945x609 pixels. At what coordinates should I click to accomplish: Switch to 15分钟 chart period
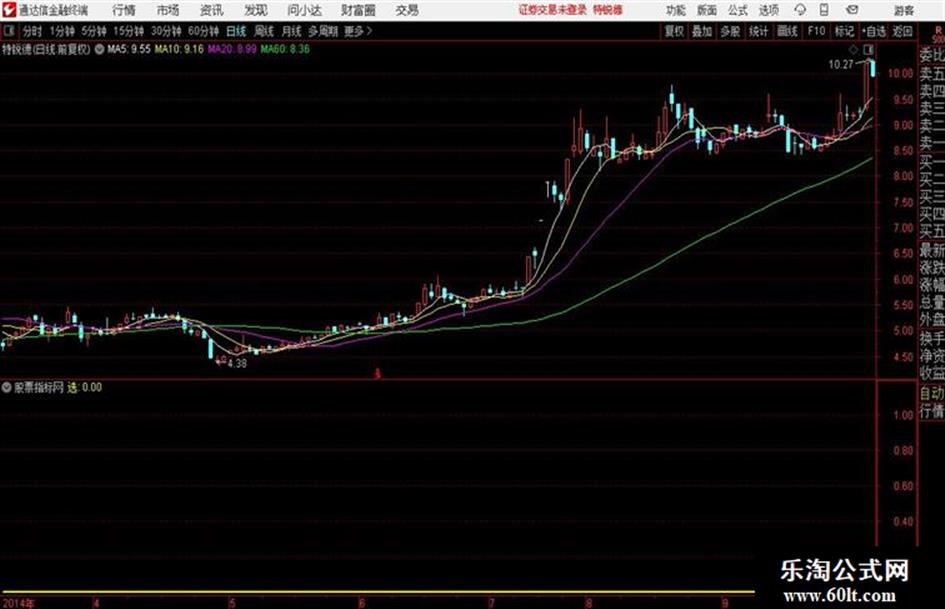click(x=129, y=31)
